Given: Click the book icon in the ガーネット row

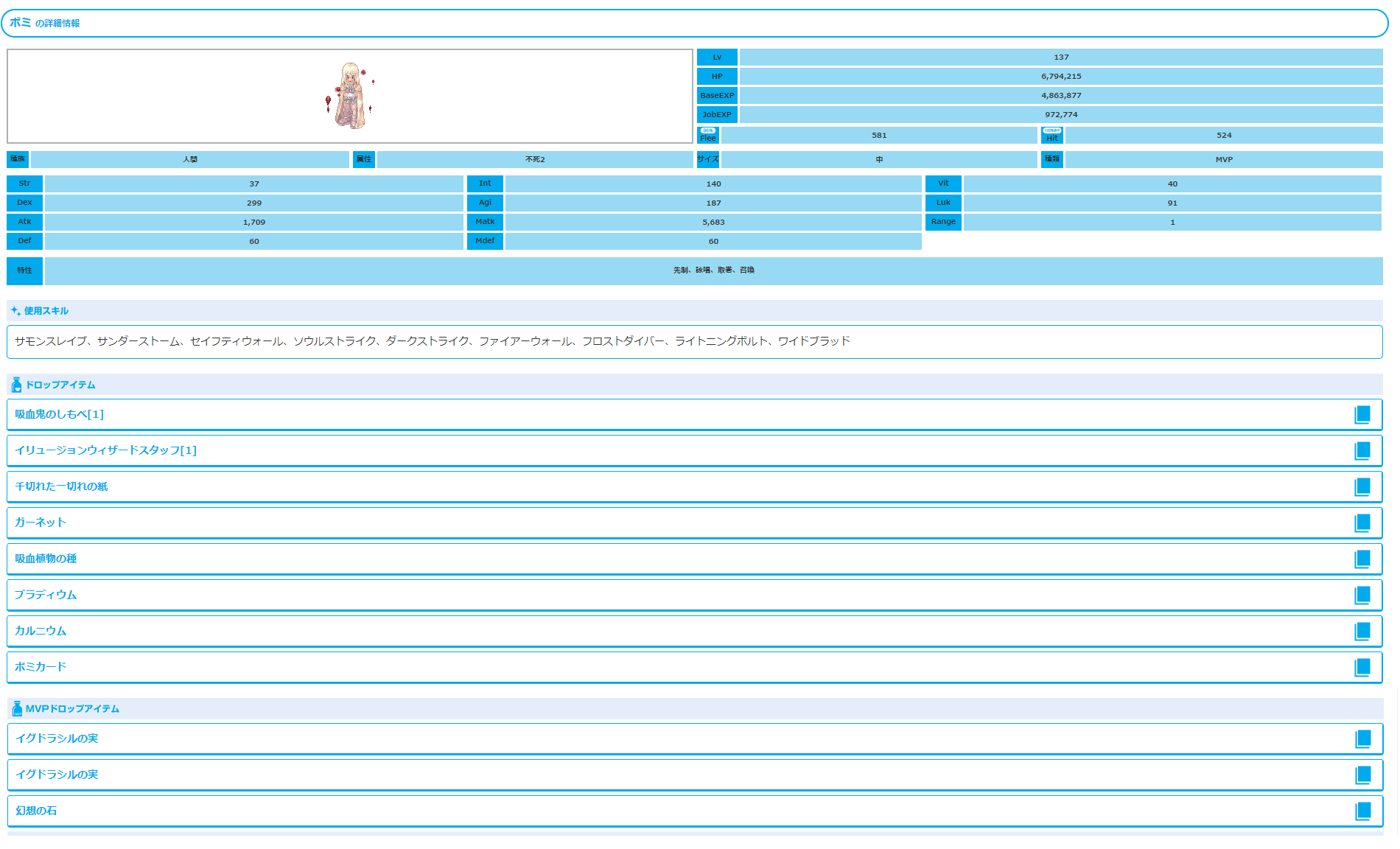Looking at the screenshot, I should (1362, 523).
